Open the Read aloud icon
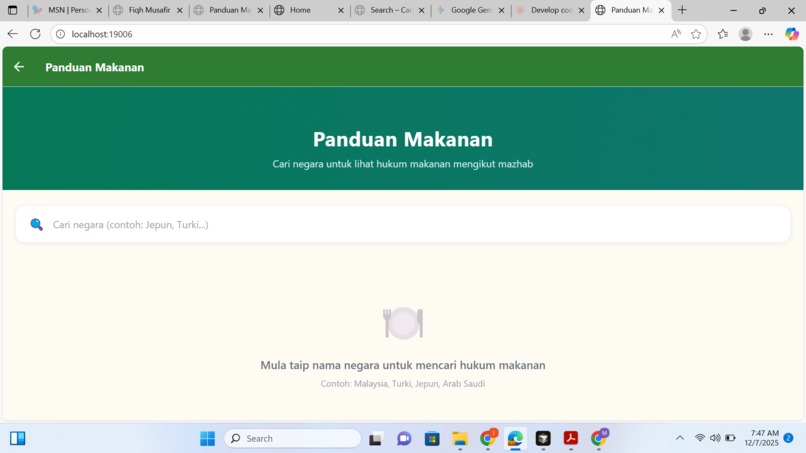This screenshot has height=453, width=806. 675,34
